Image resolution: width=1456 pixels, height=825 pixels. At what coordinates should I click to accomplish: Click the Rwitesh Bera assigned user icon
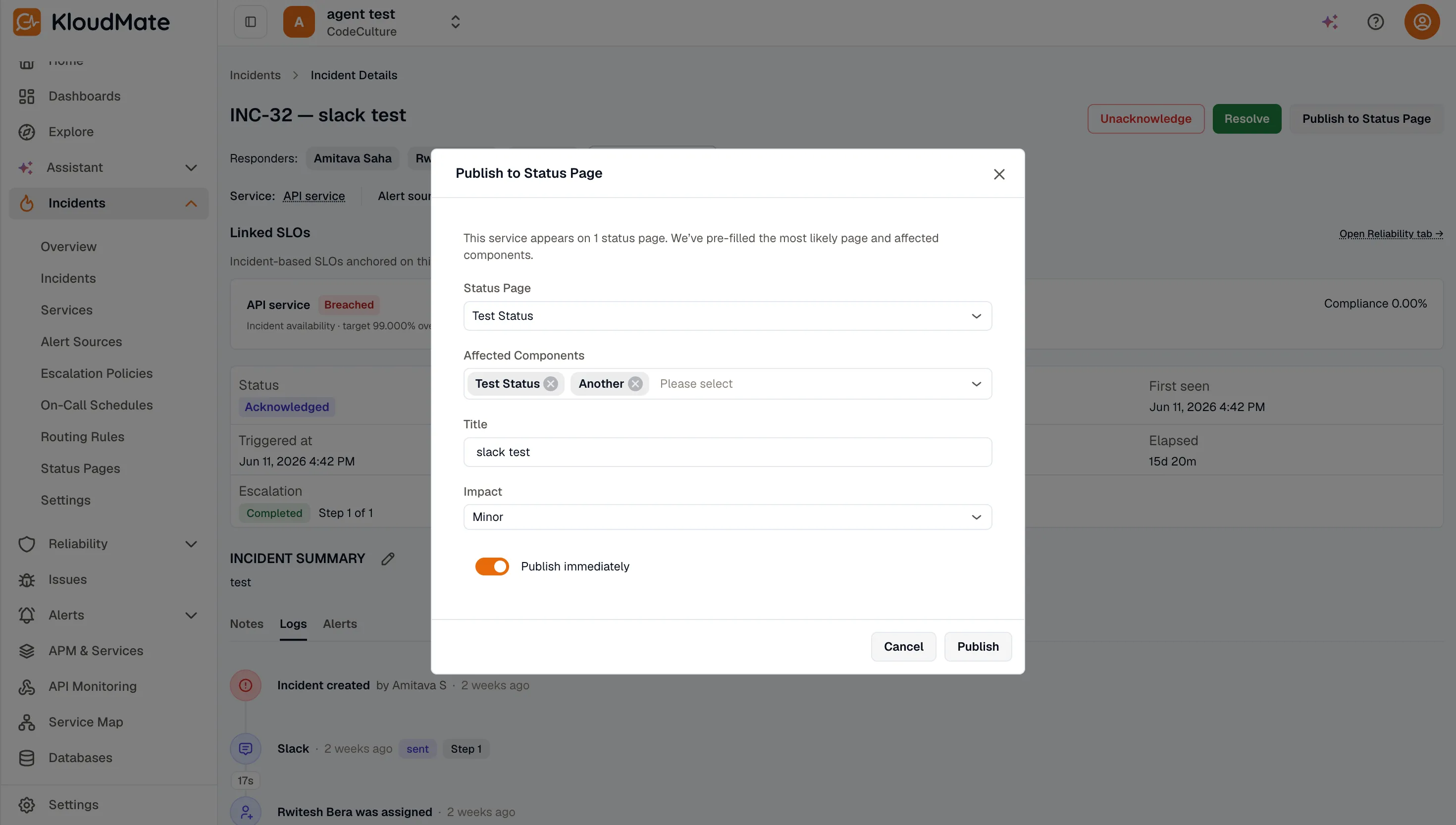[x=245, y=812]
